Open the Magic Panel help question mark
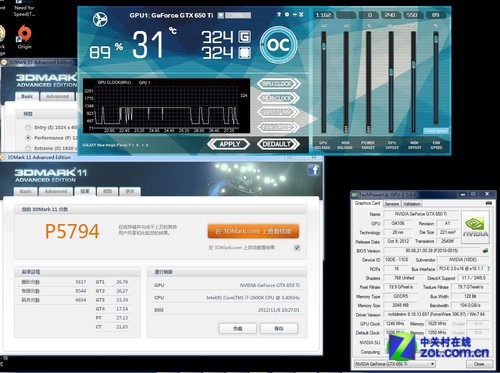500x373 pixels. coord(279,14)
